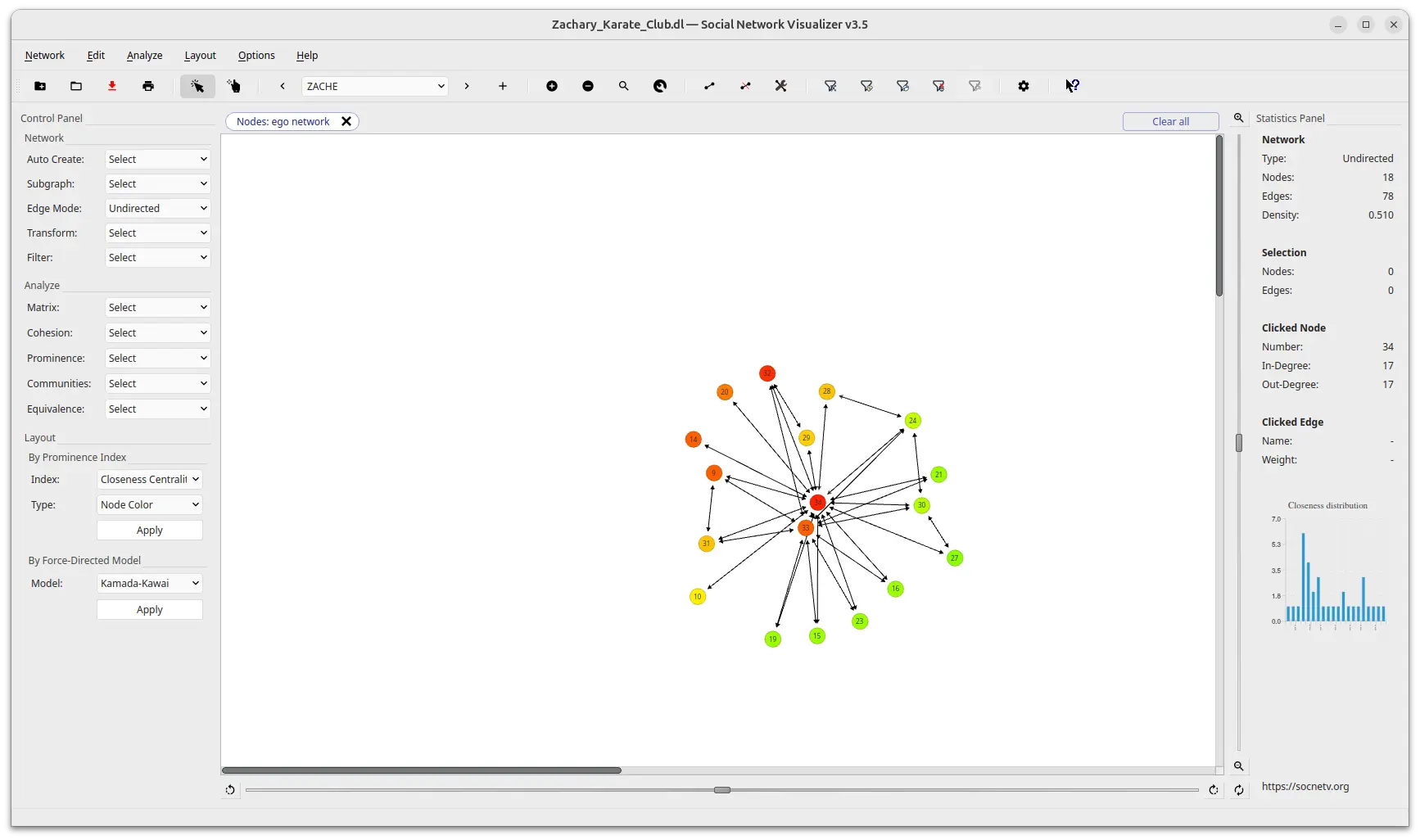Screen dimensions: 1420x840
Task: Click the vertical zoom slider handle
Action: (1239, 443)
